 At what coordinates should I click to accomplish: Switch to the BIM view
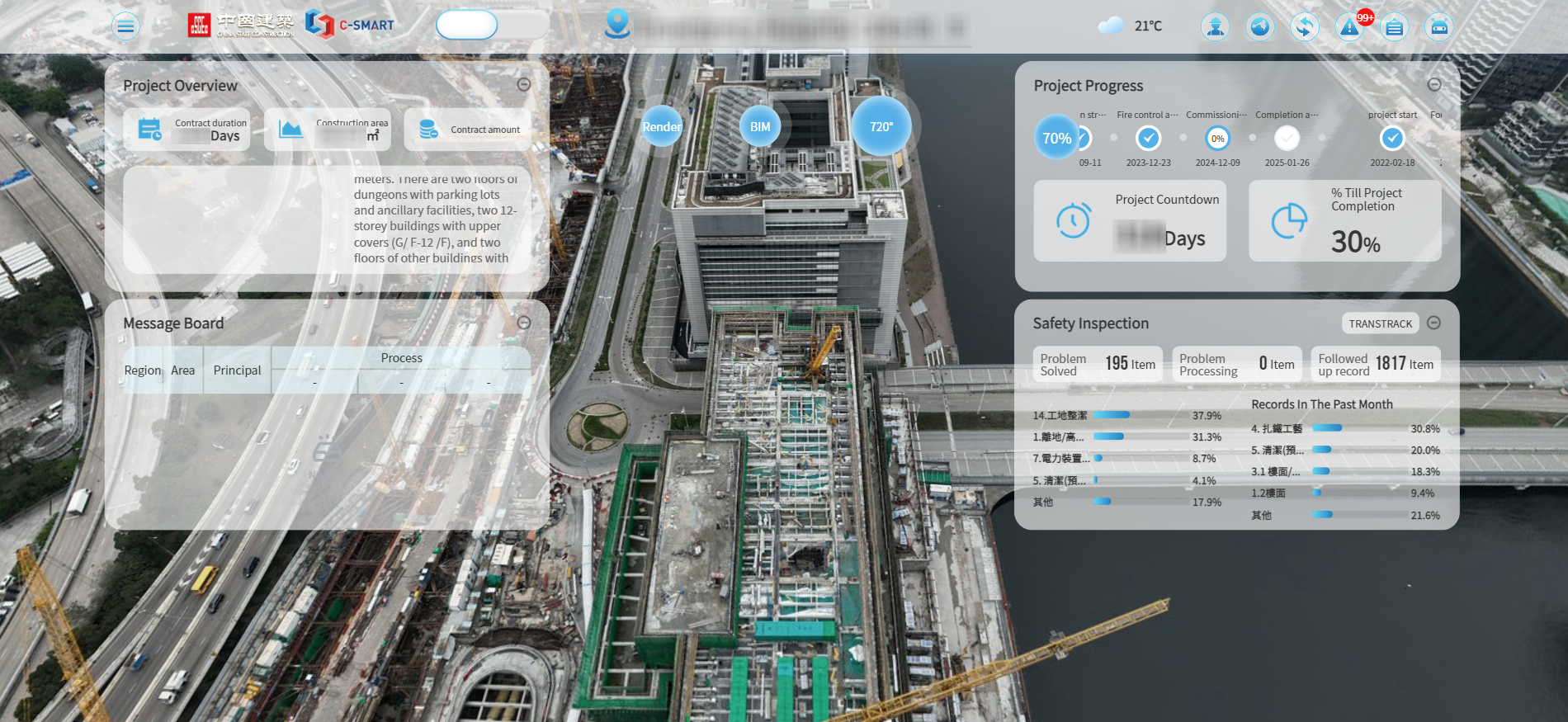click(x=760, y=126)
